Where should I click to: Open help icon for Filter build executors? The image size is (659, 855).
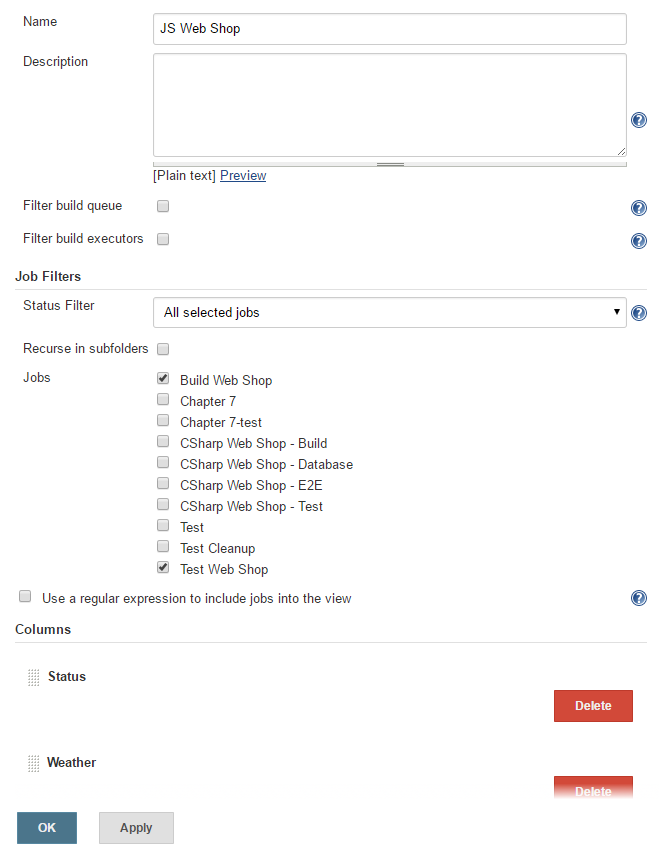pos(638,240)
